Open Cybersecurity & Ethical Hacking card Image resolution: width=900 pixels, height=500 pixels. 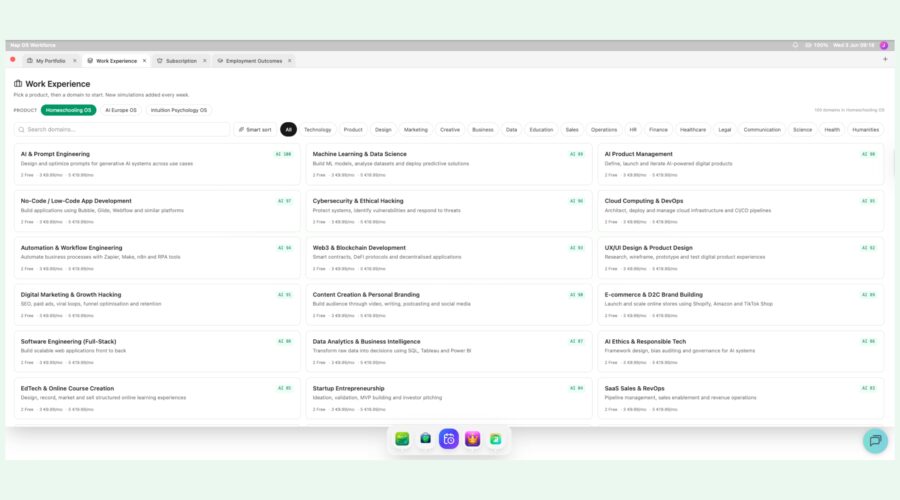click(x=449, y=211)
